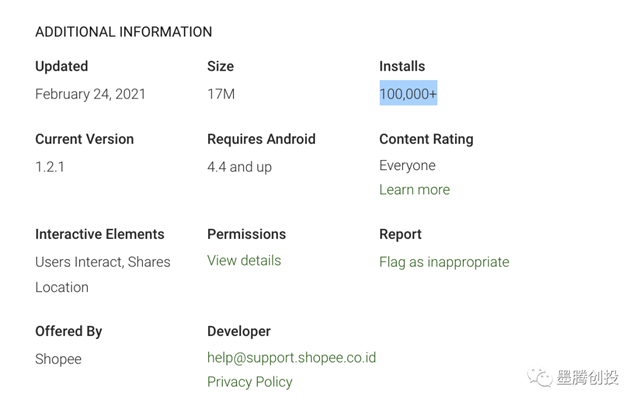Click the Additional Information heading
The height and width of the screenshot is (406, 640).
click(x=123, y=32)
